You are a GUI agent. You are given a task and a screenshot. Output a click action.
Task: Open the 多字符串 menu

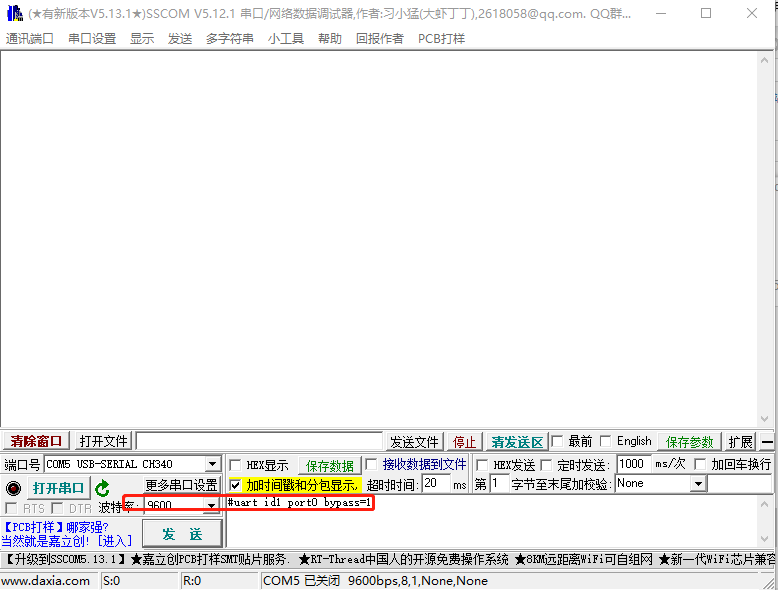[x=230, y=38]
